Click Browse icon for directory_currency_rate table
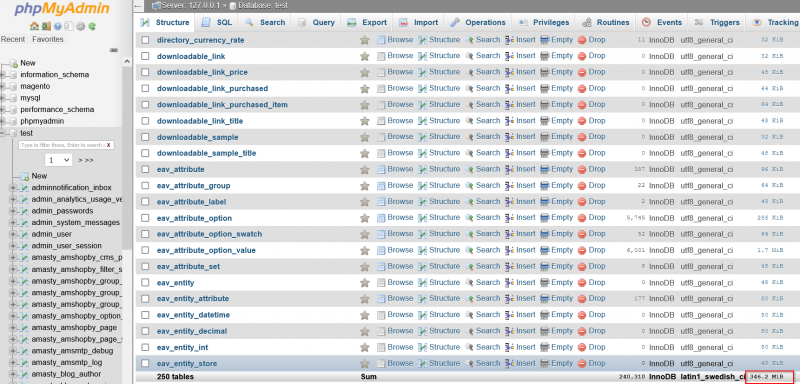 tap(381, 40)
